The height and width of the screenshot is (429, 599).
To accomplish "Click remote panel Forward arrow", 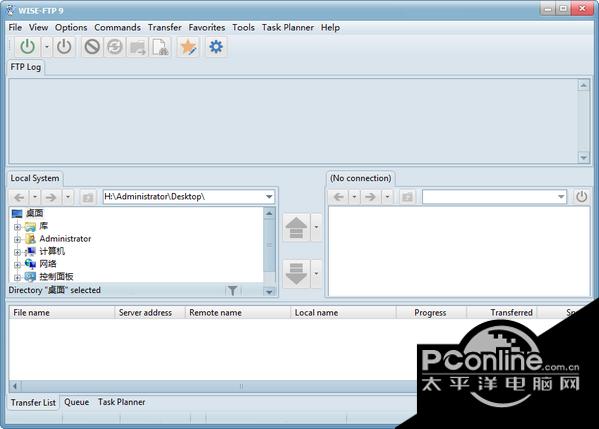I will [370, 197].
